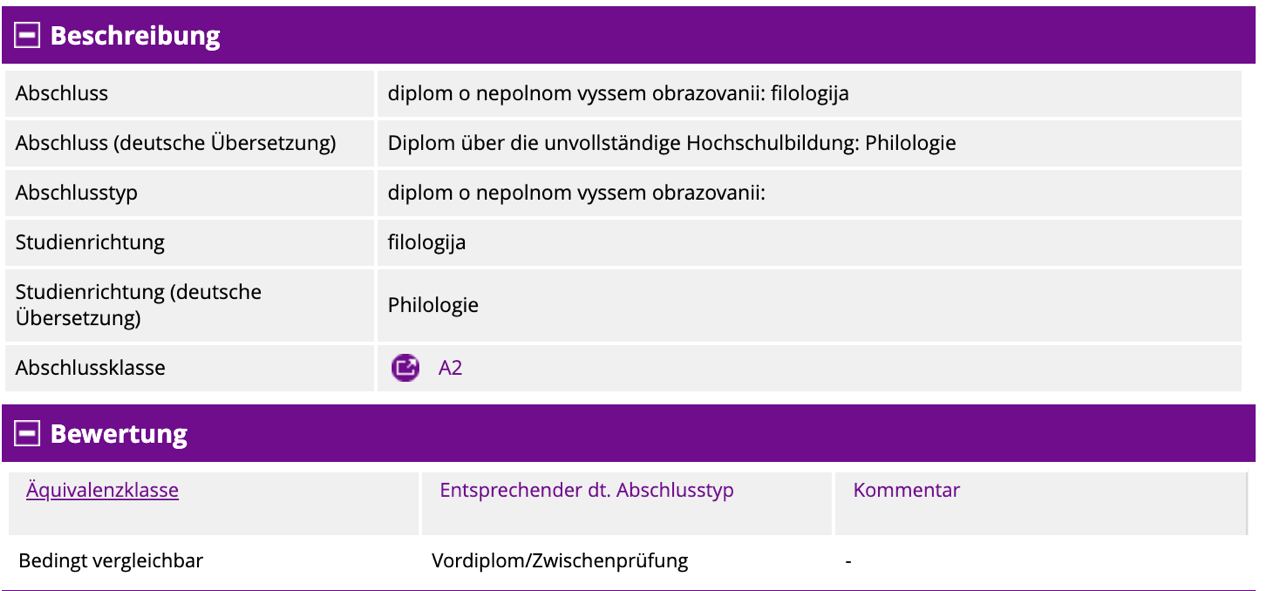Click the Abschlusstyp row's value text

(576, 193)
